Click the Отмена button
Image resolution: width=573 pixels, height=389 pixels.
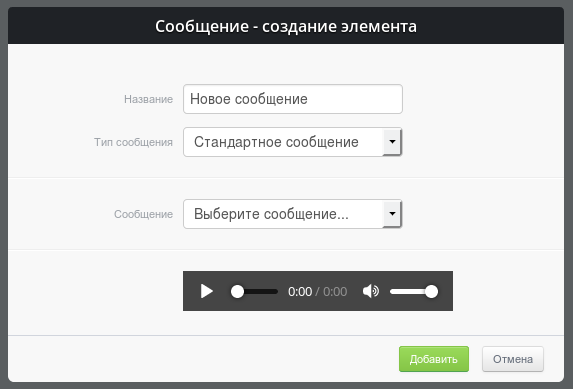[513, 359]
